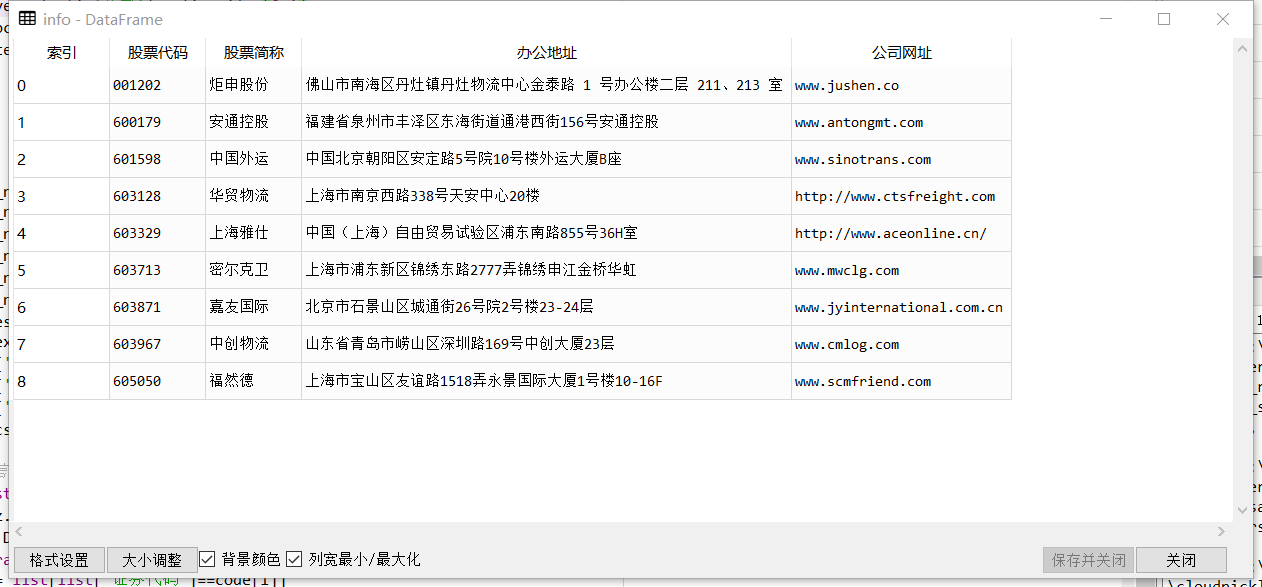Select the 中国外运 cell
The height and width of the screenshot is (587, 1262).
254,160
